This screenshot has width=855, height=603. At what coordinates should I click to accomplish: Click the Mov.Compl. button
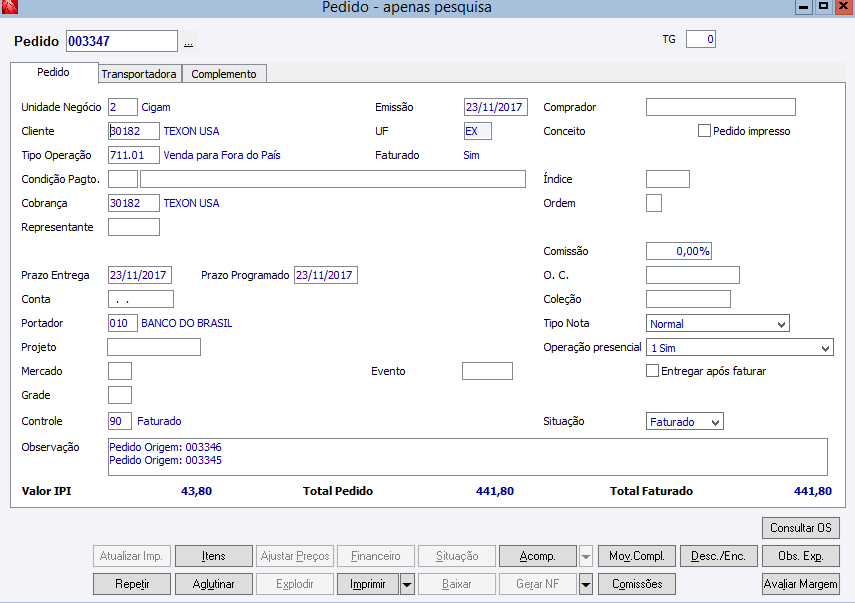point(637,556)
